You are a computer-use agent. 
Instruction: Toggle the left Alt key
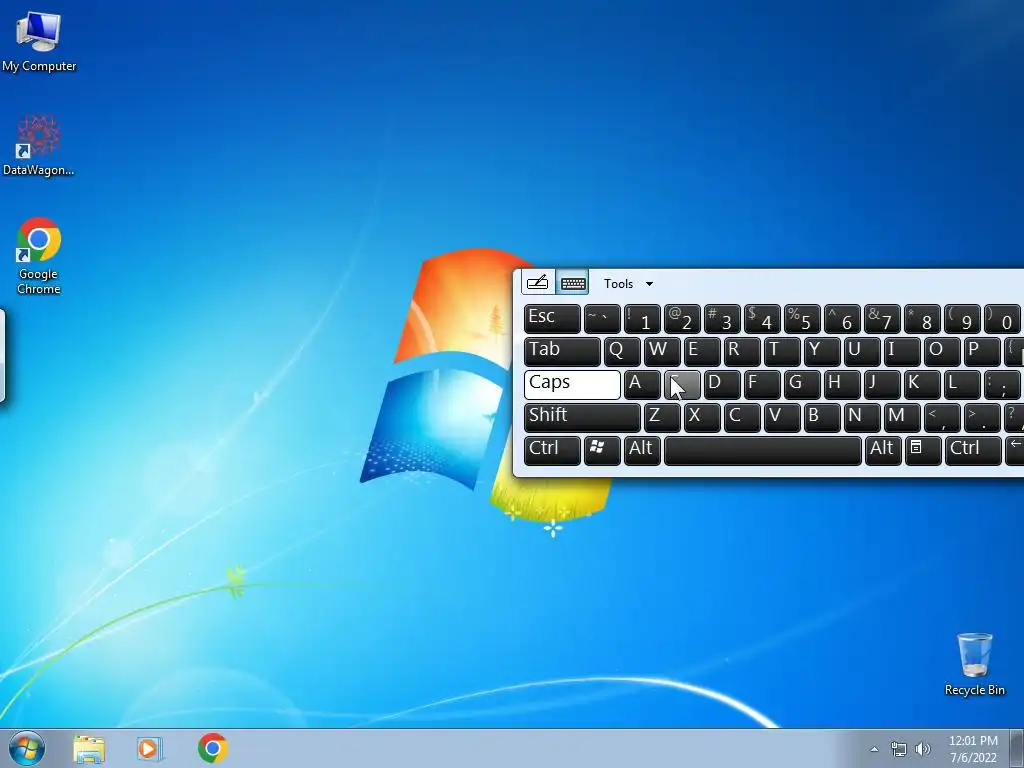pos(642,451)
